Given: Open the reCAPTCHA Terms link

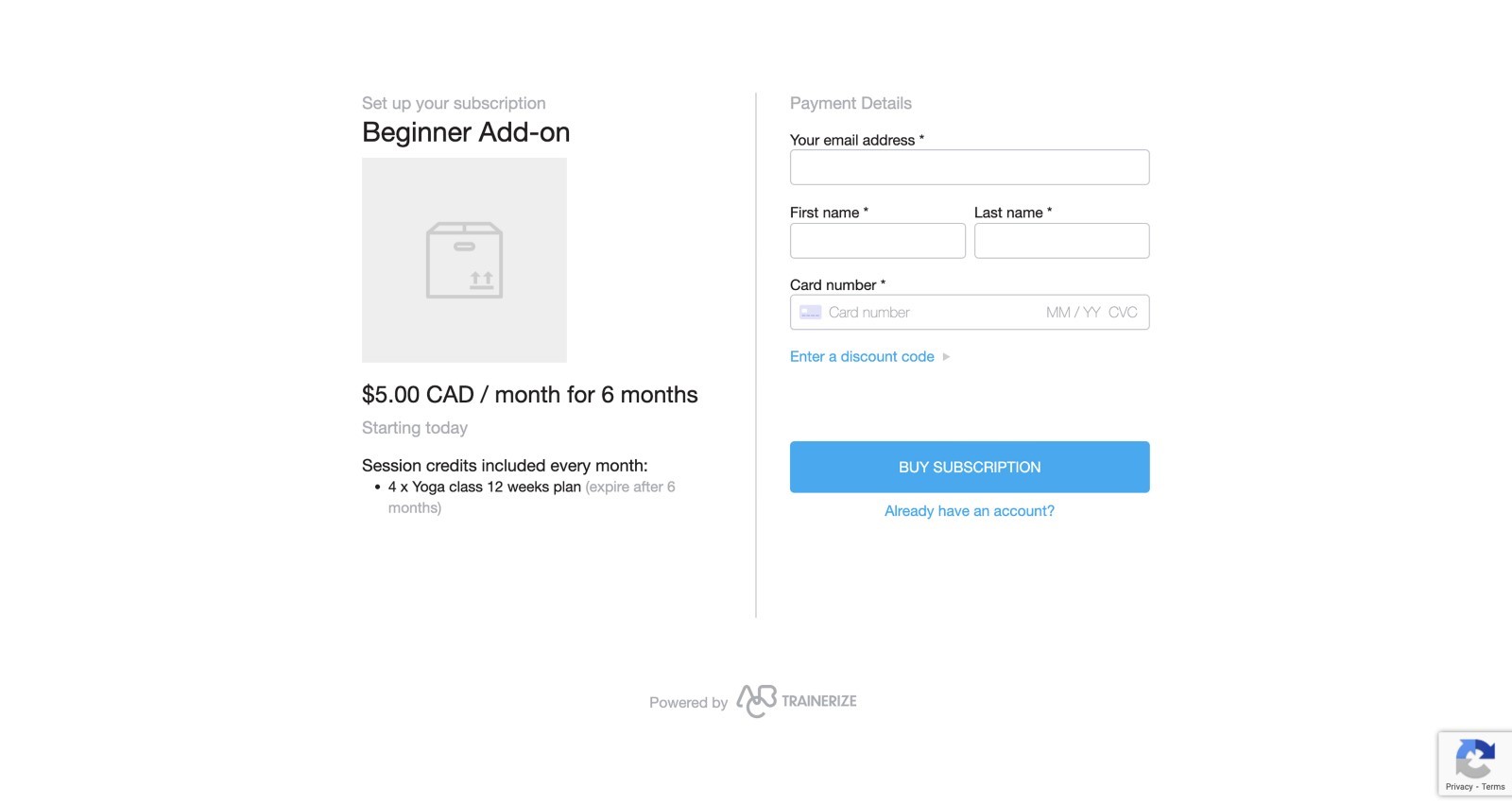Looking at the screenshot, I should pyautogui.click(x=1493, y=787).
